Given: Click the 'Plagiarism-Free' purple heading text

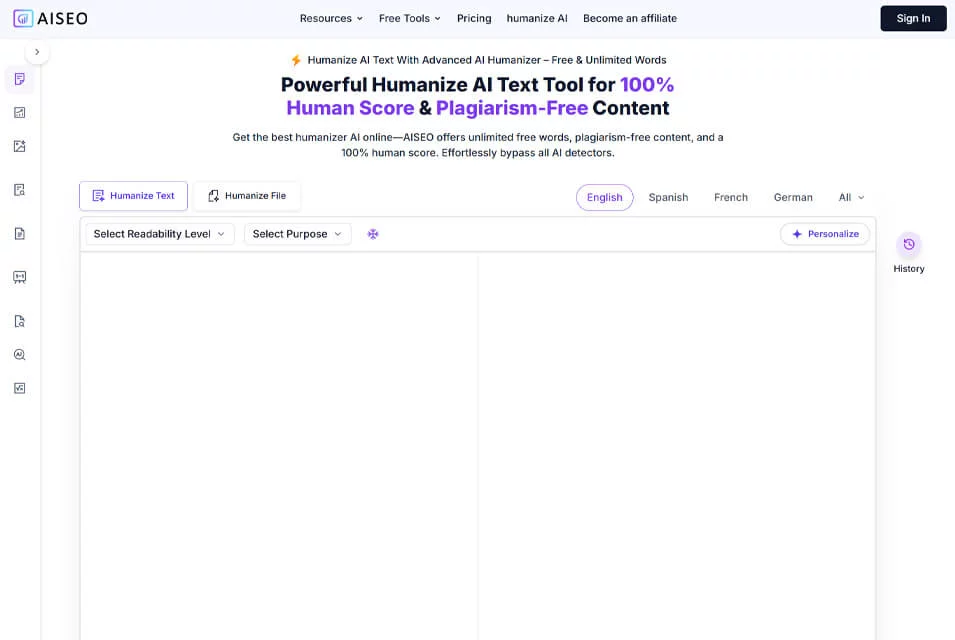Looking at the screenshot, I should 512,108.
